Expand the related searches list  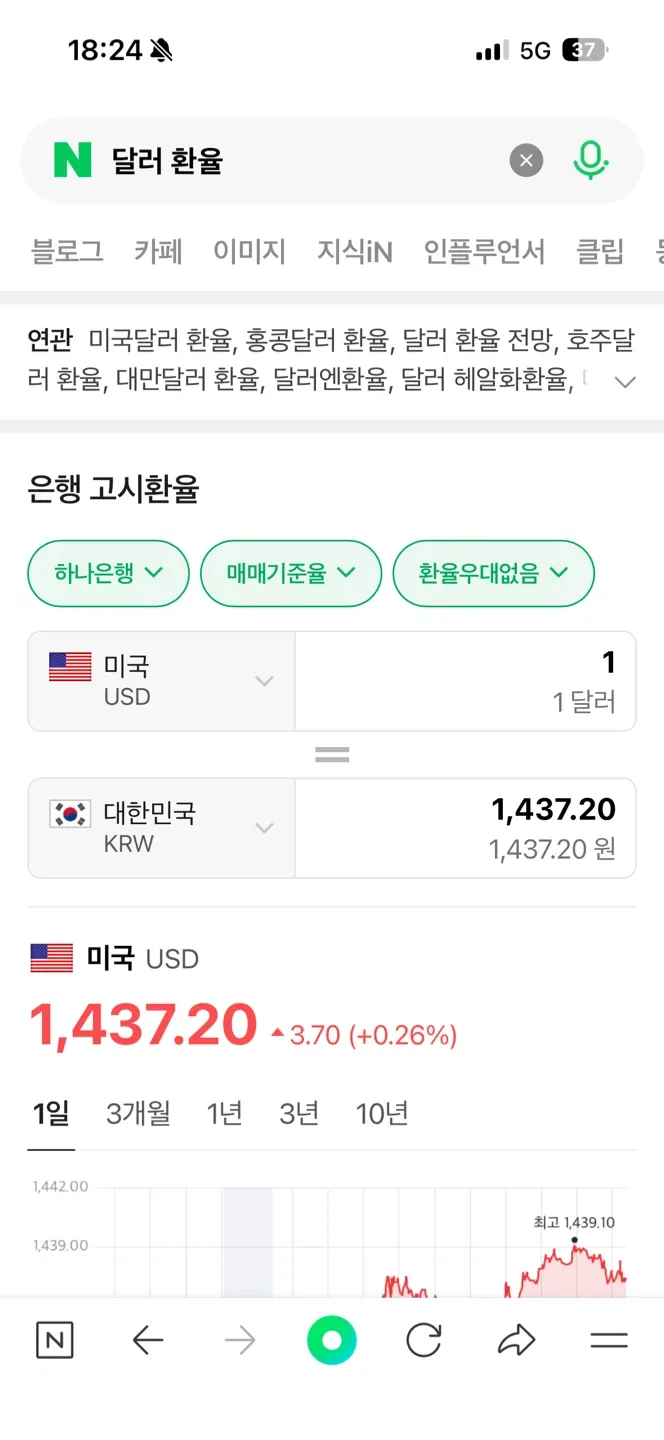click(625, 381)
